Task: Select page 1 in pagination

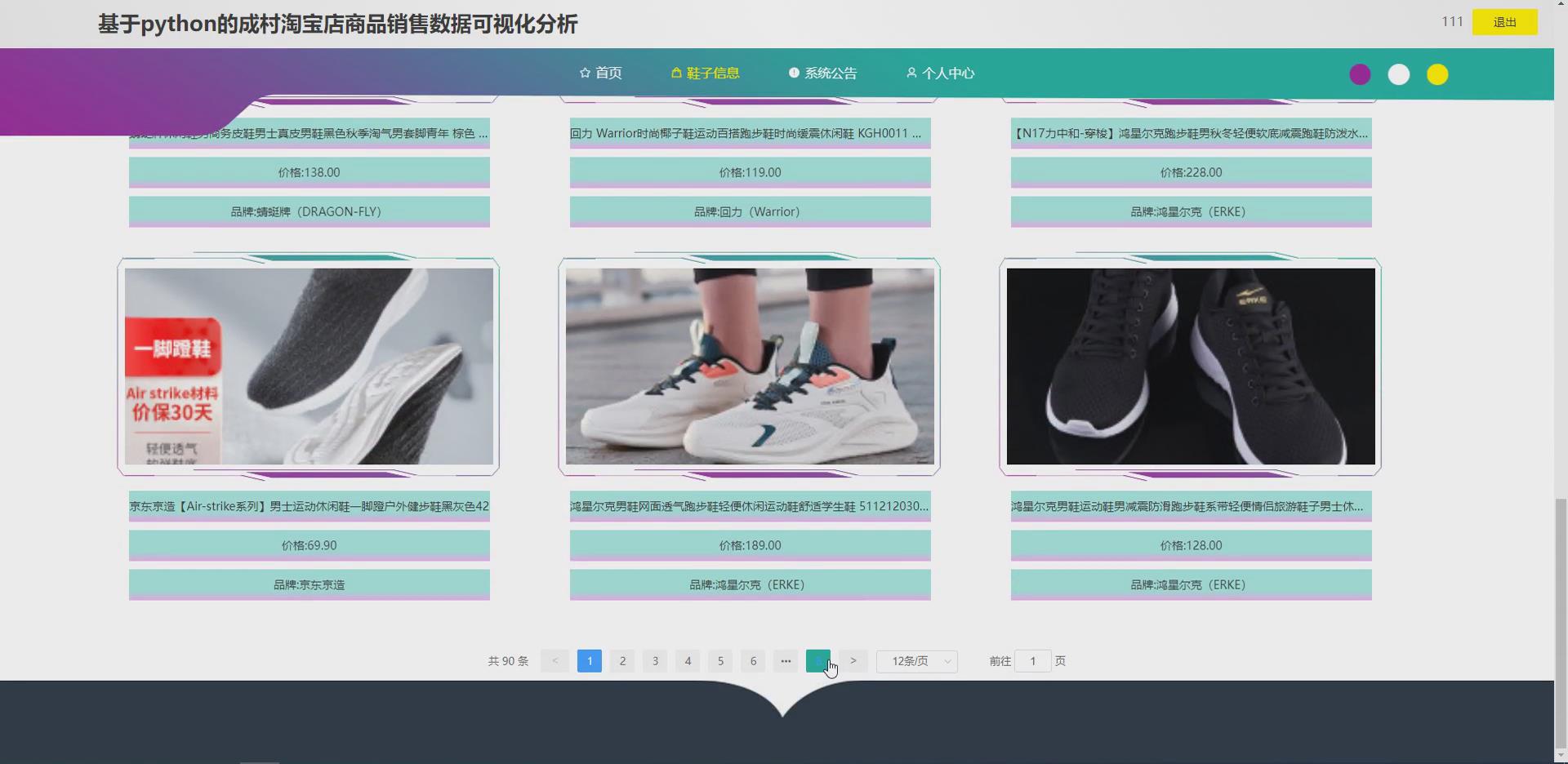Action: click(x=590, y=661)
